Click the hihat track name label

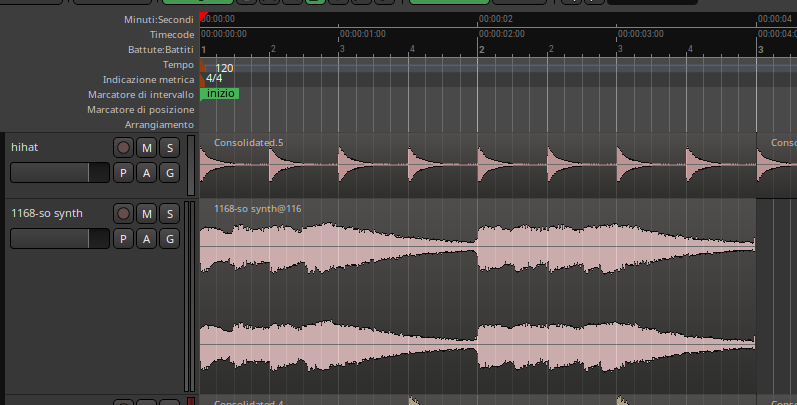(24, 147)
